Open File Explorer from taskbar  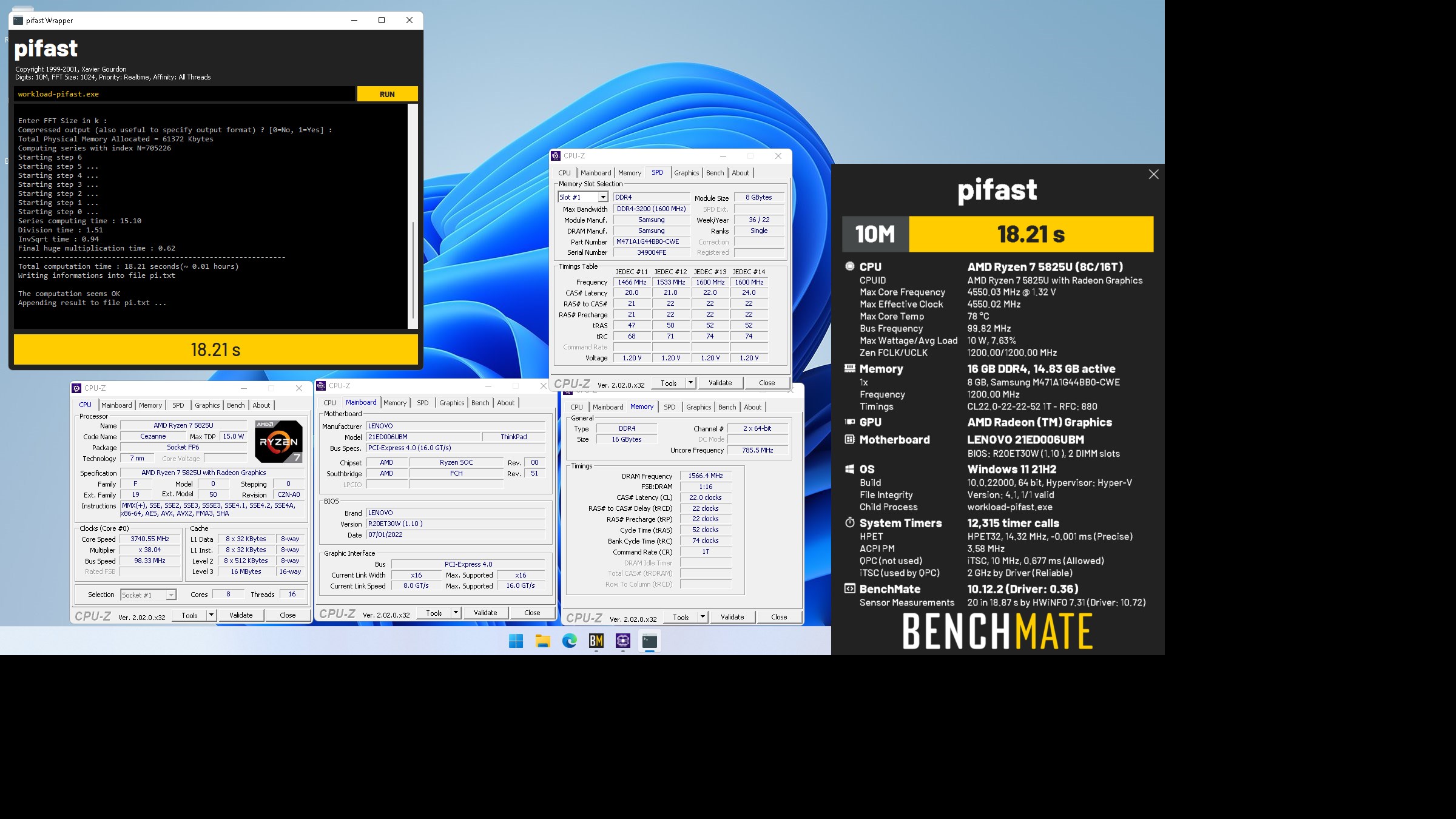coord(542,641)
